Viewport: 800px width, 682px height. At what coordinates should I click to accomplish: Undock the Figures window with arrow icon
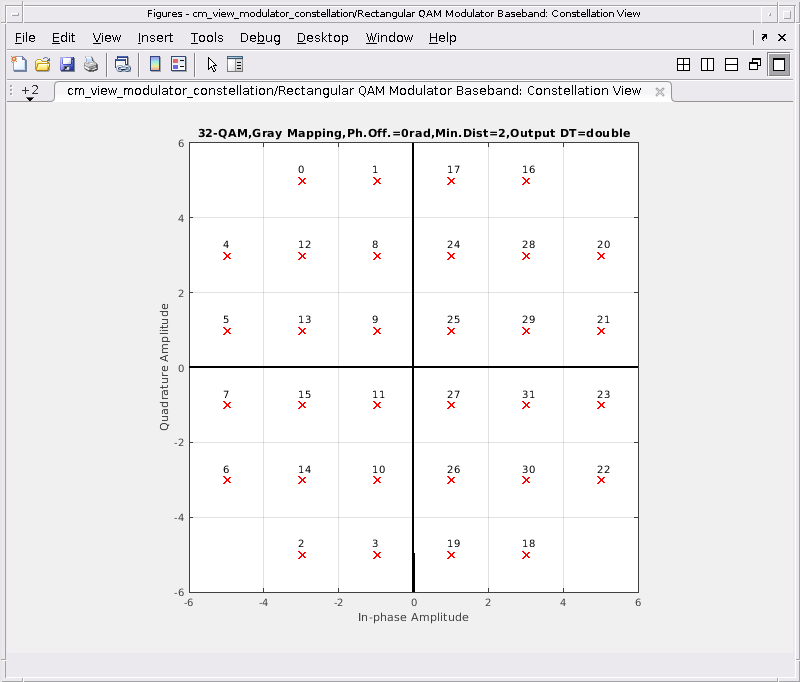764,37
